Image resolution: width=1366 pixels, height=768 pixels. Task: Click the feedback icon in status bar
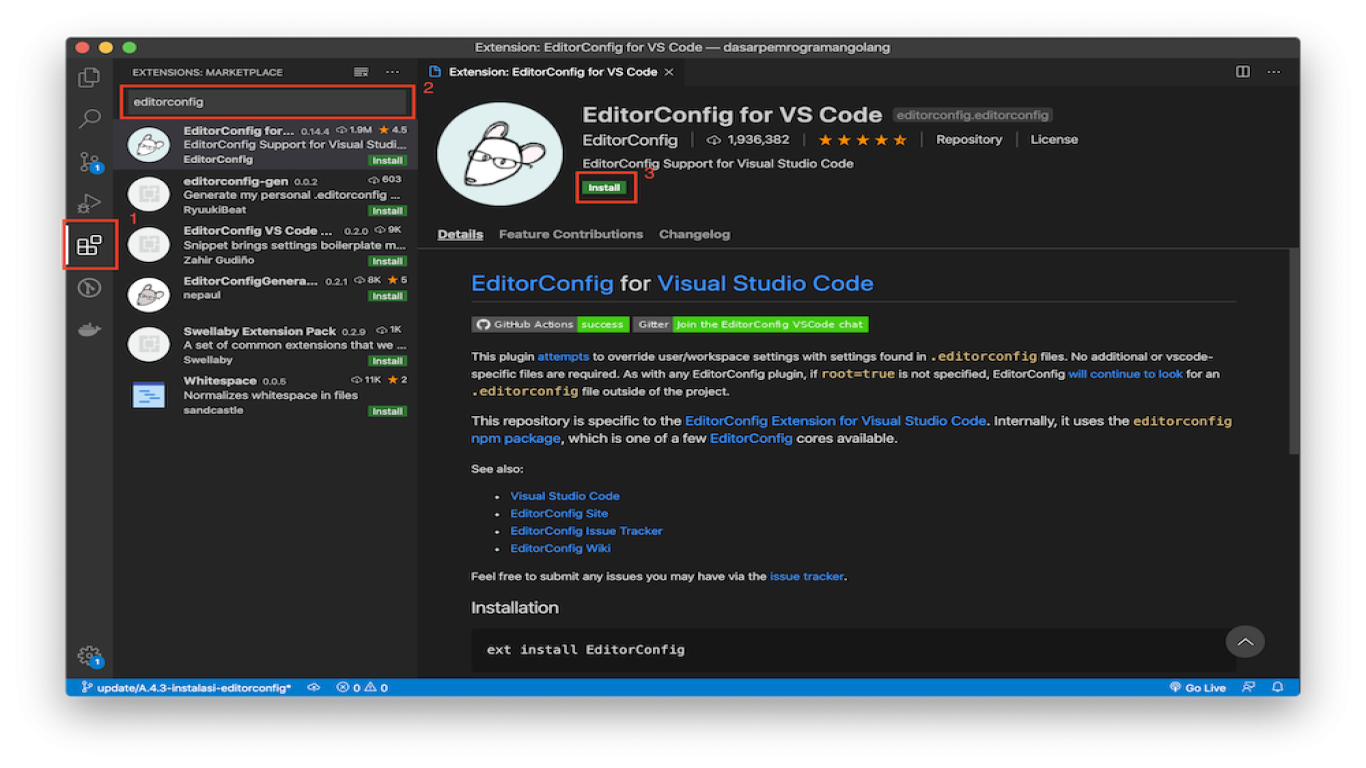coord(1248,687)
